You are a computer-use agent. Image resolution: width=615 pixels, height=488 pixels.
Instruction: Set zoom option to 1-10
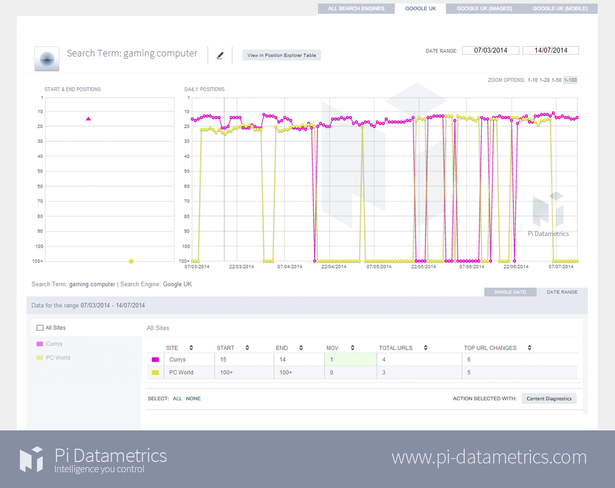pyautogui.click(x=532, y=80)
